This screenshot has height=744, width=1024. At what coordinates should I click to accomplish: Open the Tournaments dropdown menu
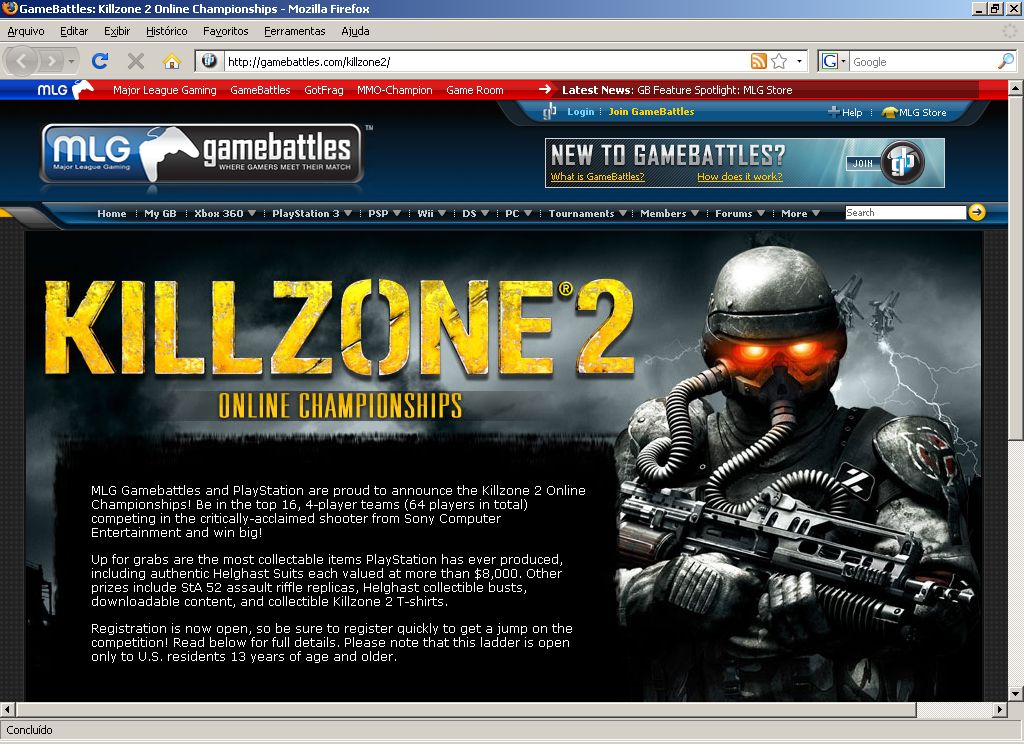click(x=587, y=213)
